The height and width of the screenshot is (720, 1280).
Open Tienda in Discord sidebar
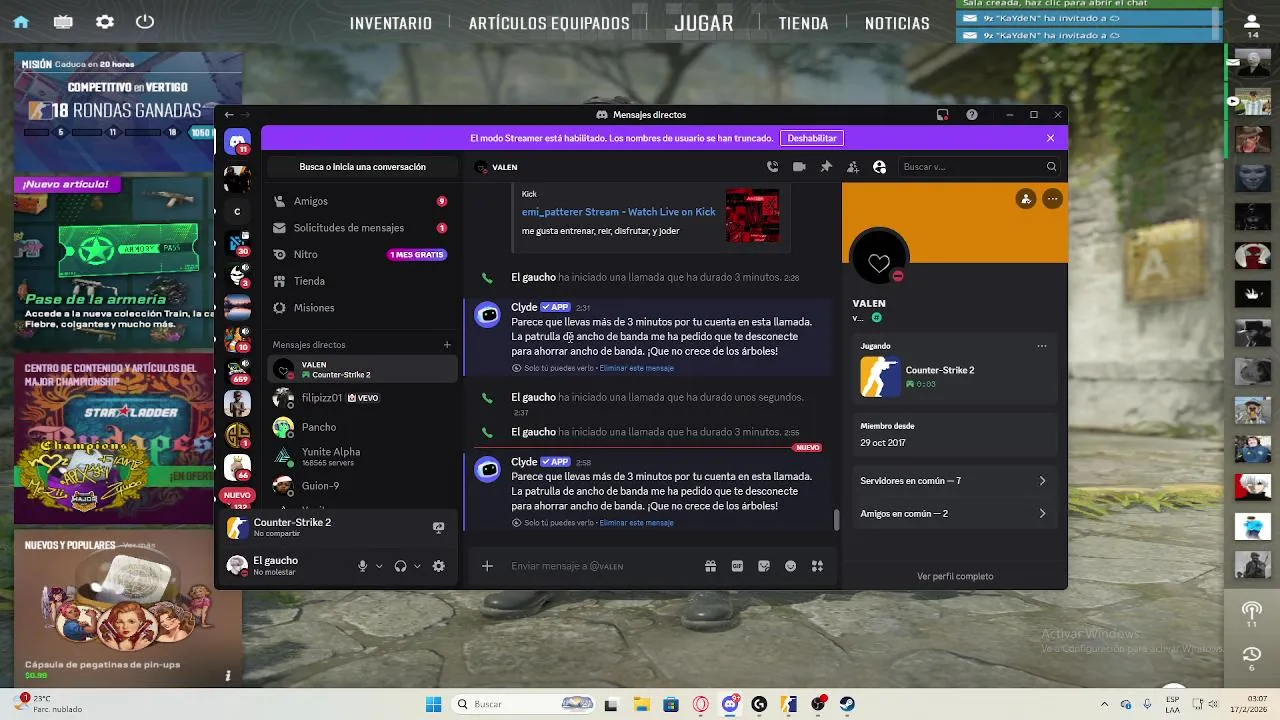(x=360, y=281)
